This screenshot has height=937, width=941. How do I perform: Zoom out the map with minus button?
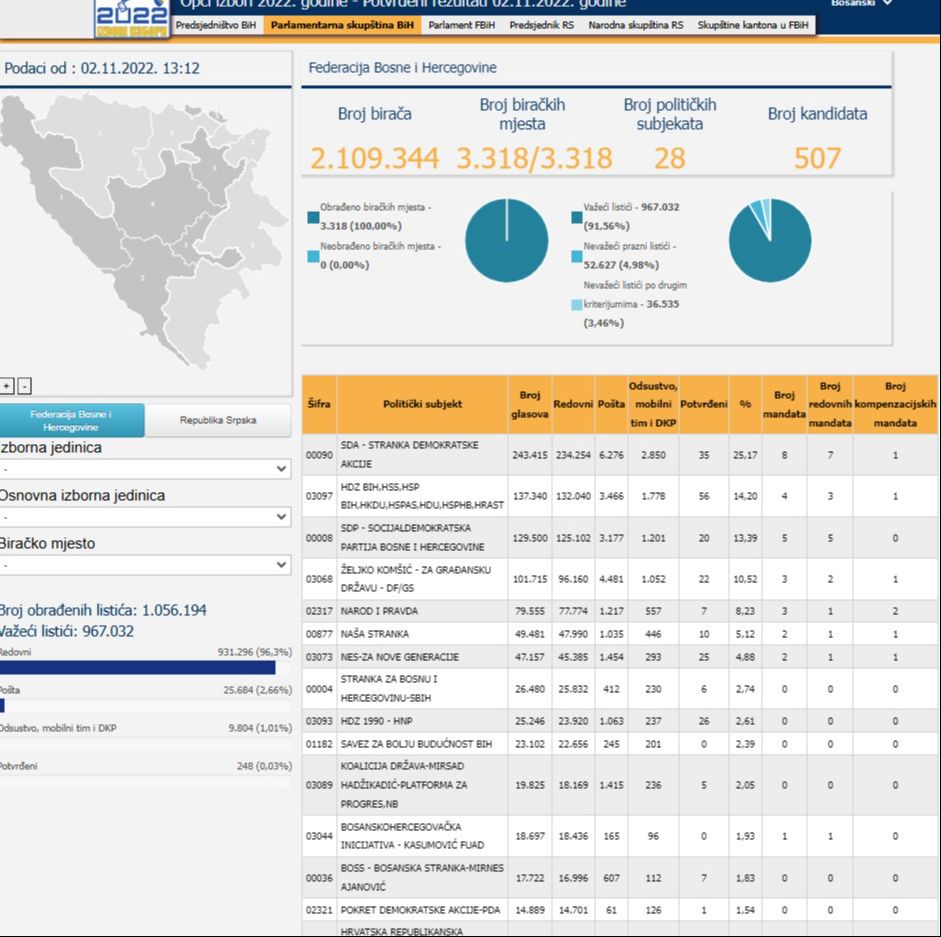[x=24, y=386]
